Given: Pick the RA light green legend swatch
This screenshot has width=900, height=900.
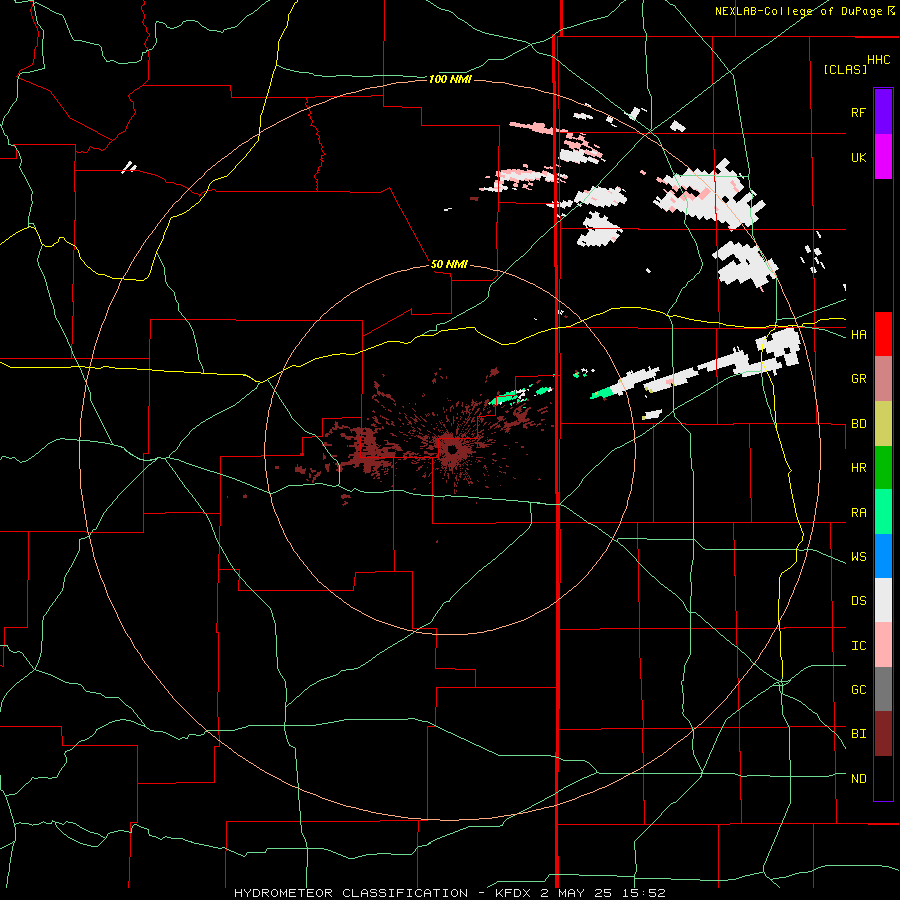Looking at the screenshot, I should coord(883,511).
